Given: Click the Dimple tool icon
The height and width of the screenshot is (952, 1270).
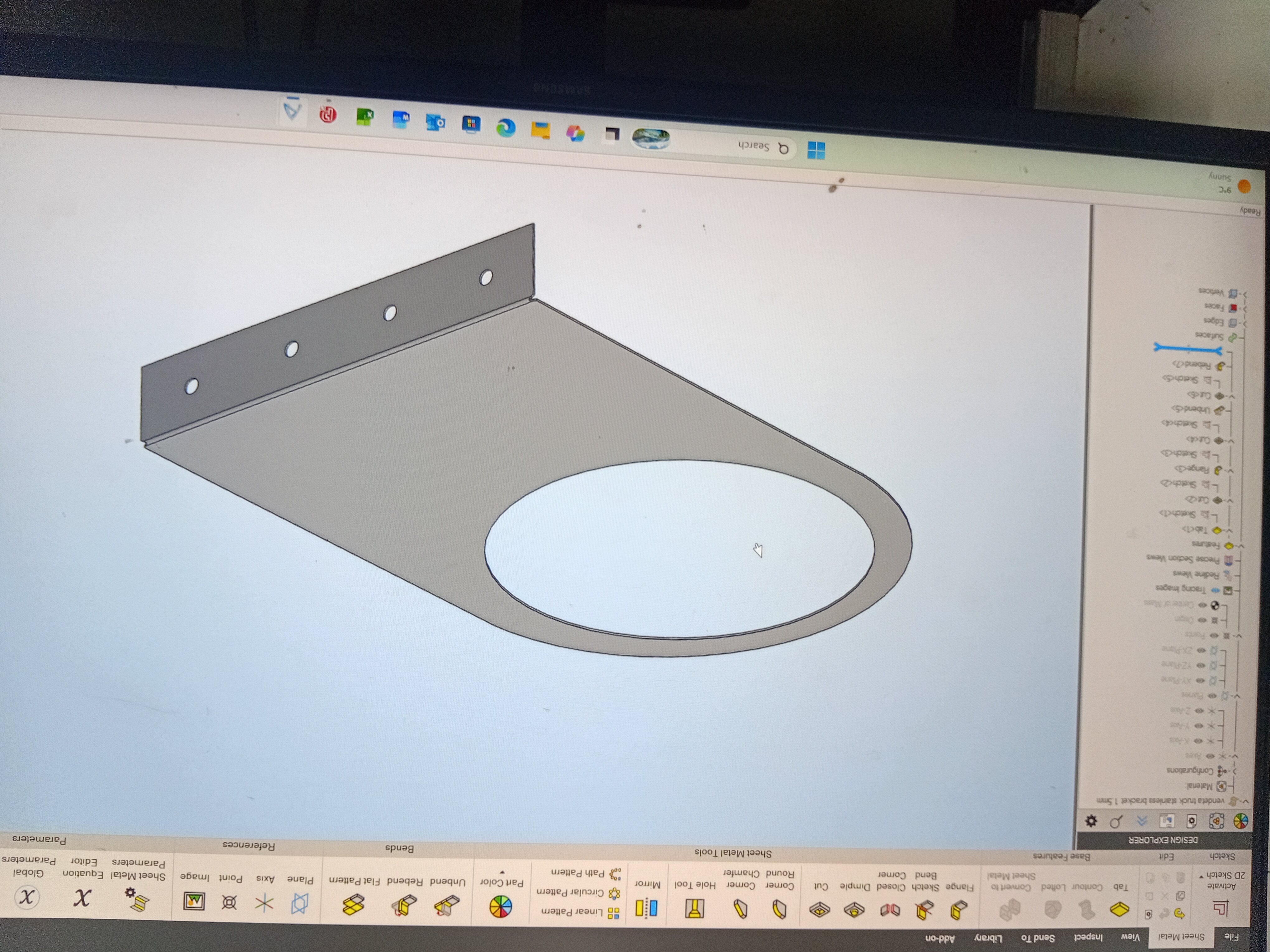Looking at the screenshot, I should [854, 910].
